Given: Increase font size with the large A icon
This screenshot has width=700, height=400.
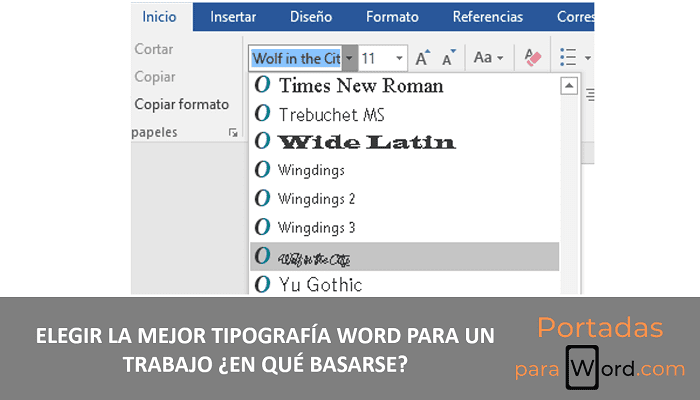Looking at the screenshot, I should (x=422, y=58).
